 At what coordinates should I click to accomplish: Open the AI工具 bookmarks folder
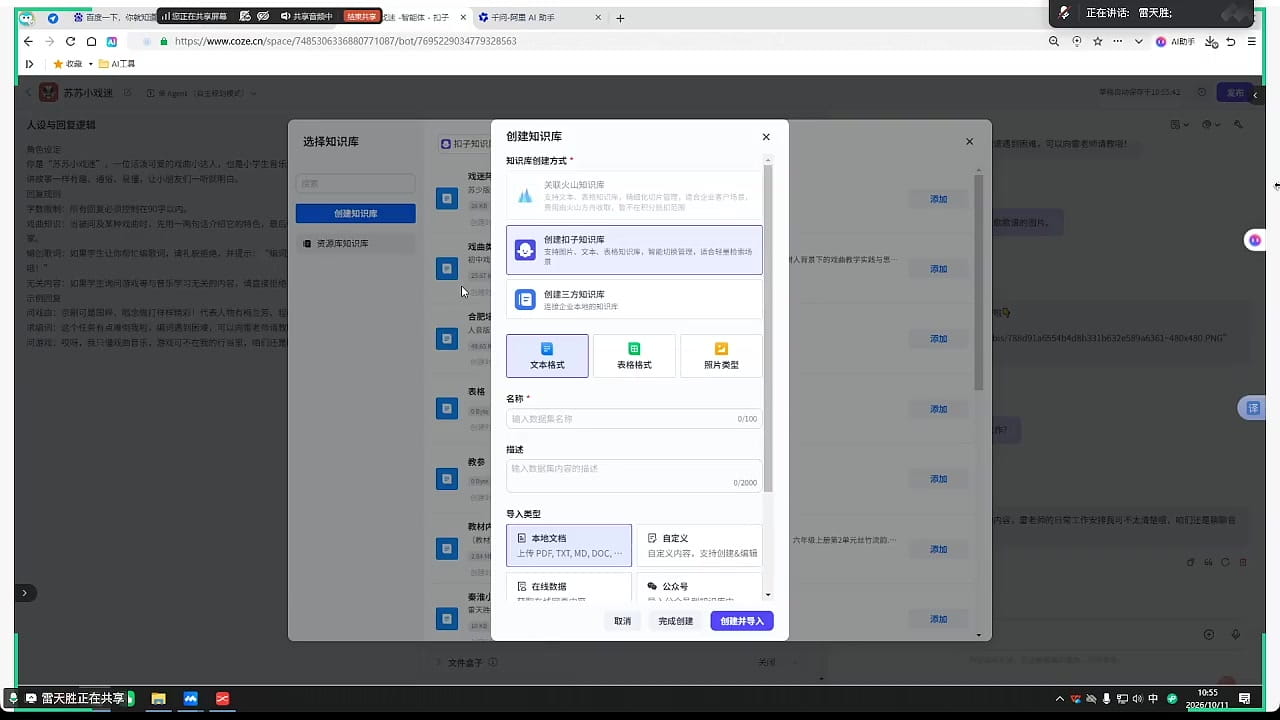coord(117,64)
